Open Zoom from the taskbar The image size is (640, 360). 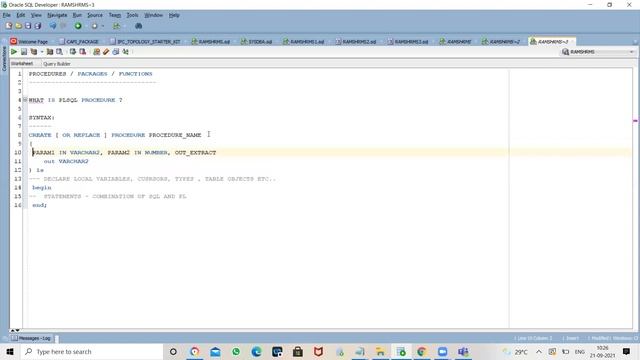(442, 351)
